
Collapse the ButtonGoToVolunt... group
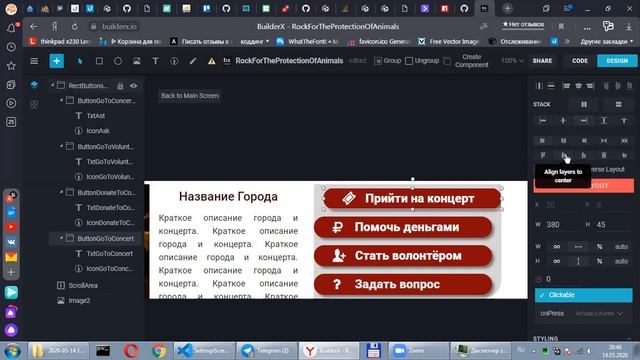pos(61,146)
